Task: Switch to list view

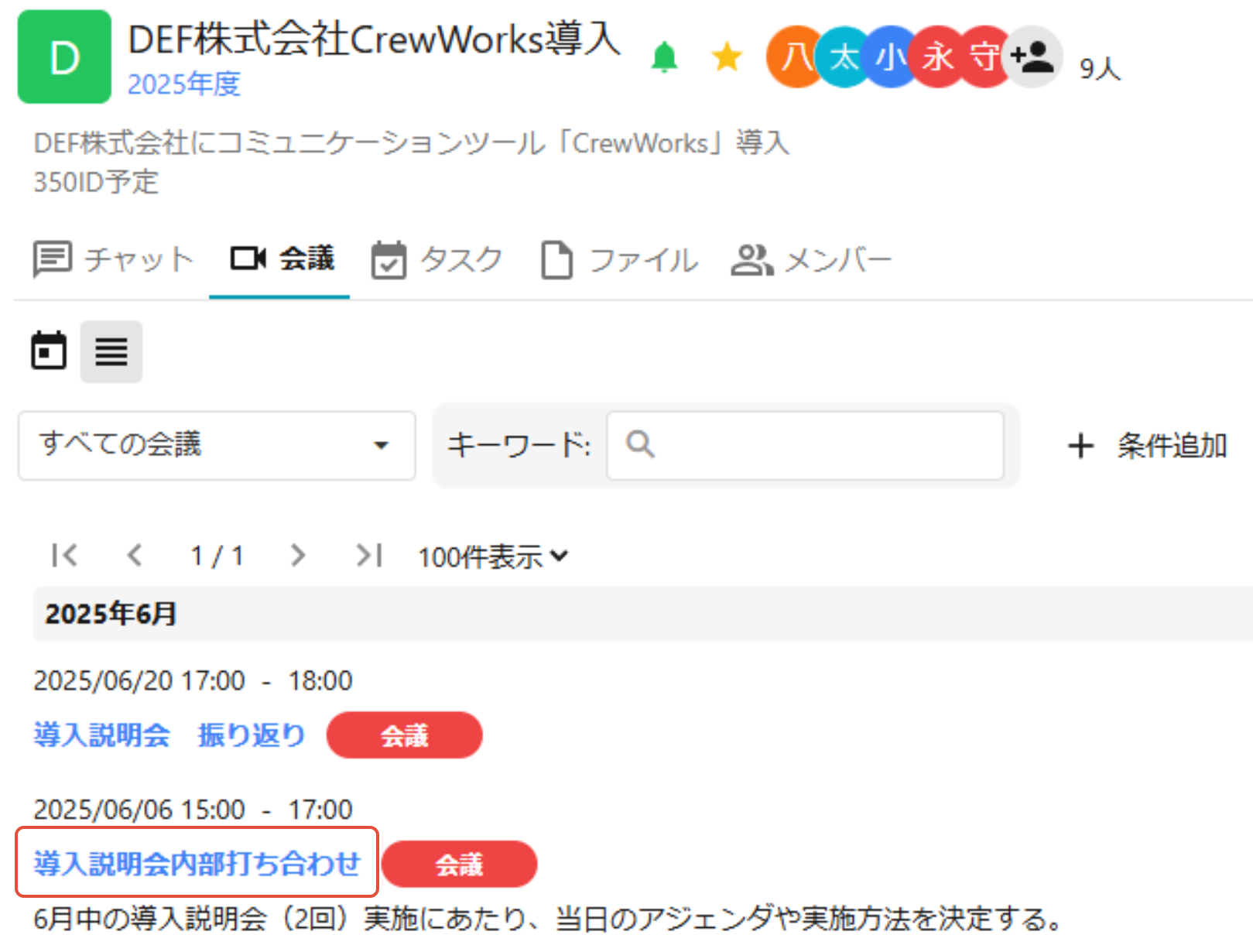Action: (x=111, y=351)
